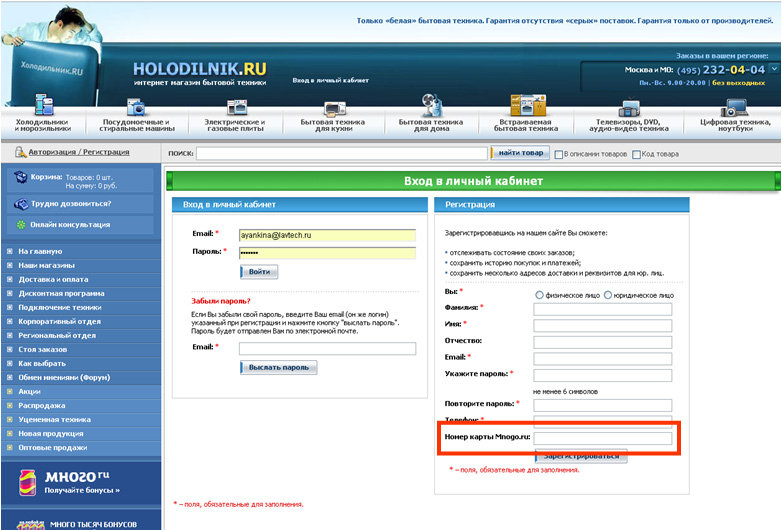Open 'Корпоративный отдел' sidebar item
Viewport: 782px width, 530px height.
(59, 321)
